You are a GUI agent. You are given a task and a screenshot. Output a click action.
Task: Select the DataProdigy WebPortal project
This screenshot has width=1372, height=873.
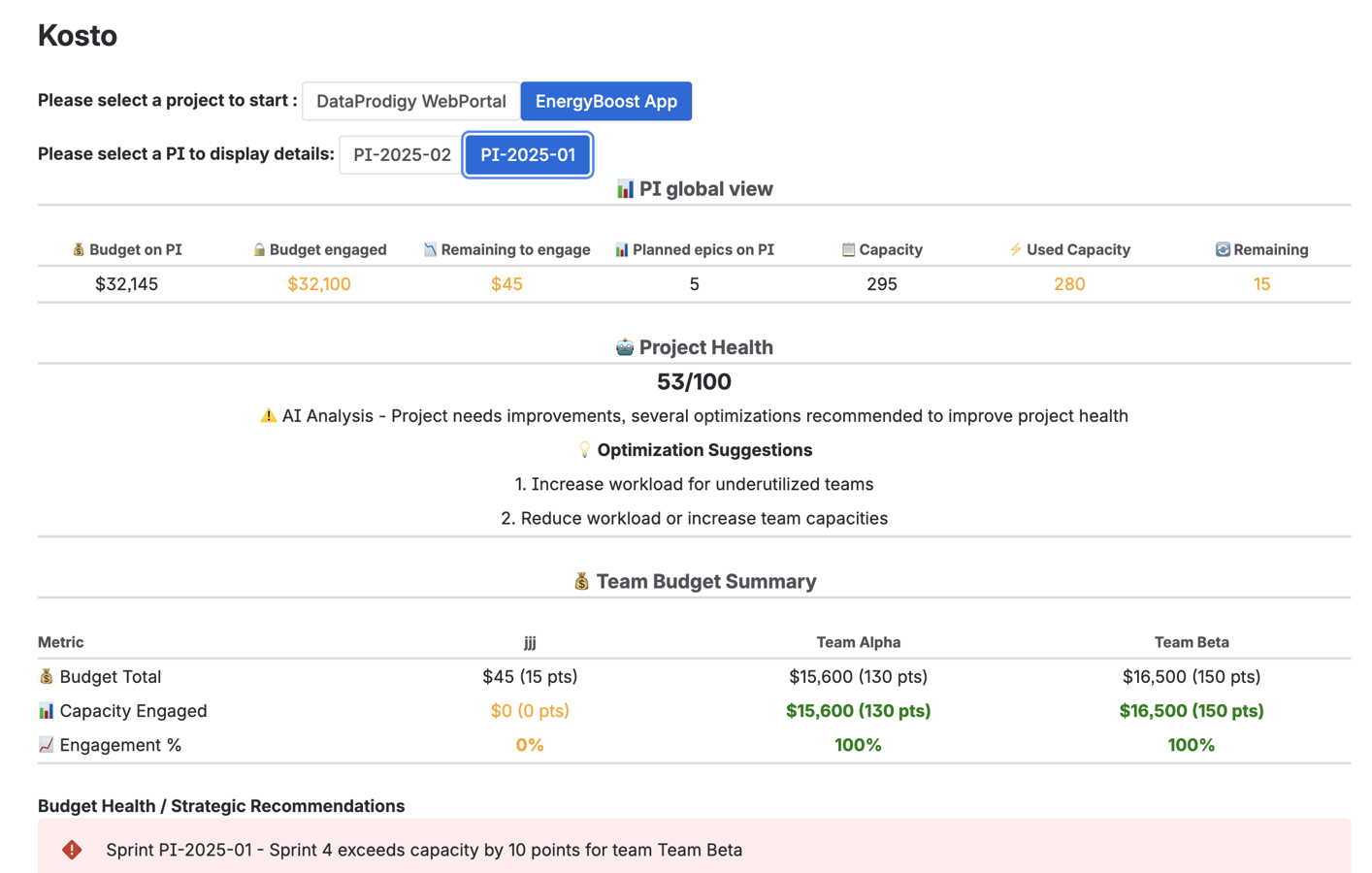pyautogui.click(x=409, y=101)
